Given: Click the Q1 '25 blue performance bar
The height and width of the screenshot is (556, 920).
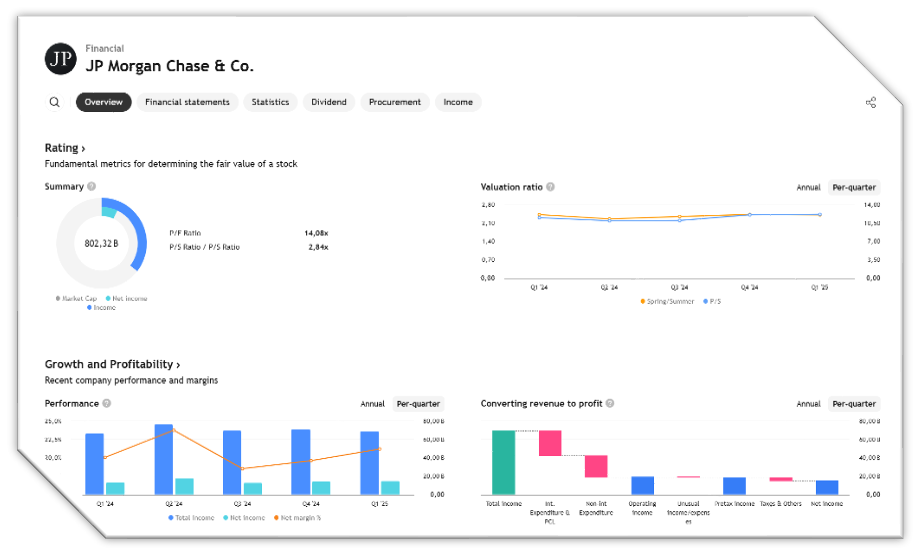Looking at the screenshot, I should [x=370, y=463].
